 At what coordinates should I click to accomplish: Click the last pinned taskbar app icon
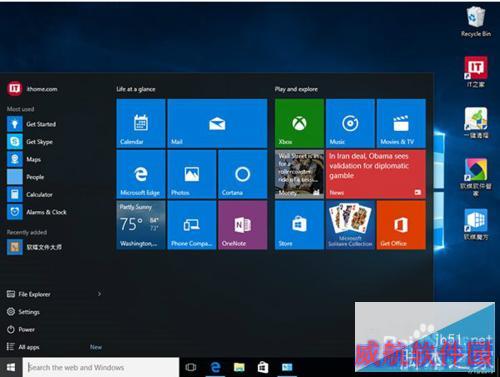pyautogui.click(x=287, y=367)
